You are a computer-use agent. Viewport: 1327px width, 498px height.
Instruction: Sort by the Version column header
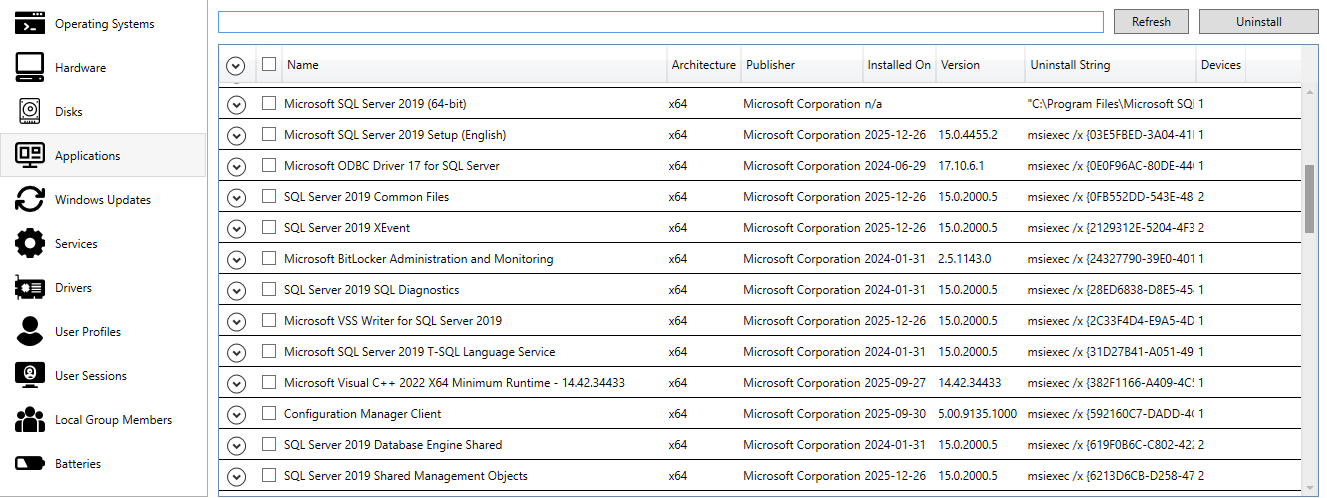pos(980,64)
